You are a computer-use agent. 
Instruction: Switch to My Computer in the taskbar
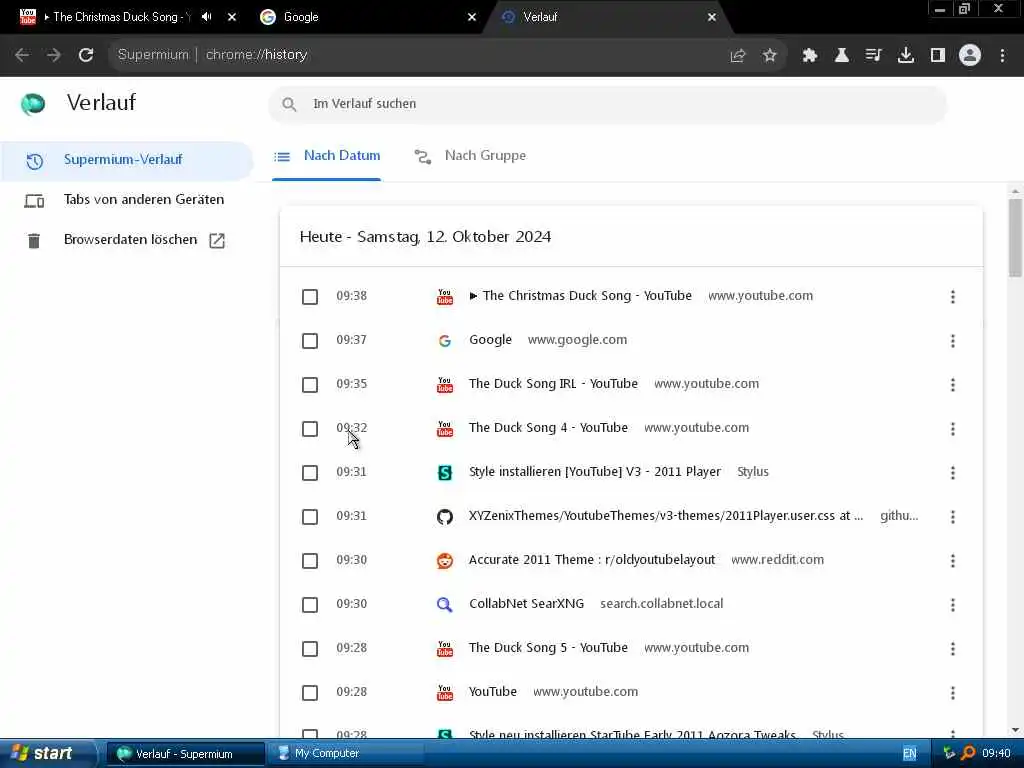tap(346, 754)
